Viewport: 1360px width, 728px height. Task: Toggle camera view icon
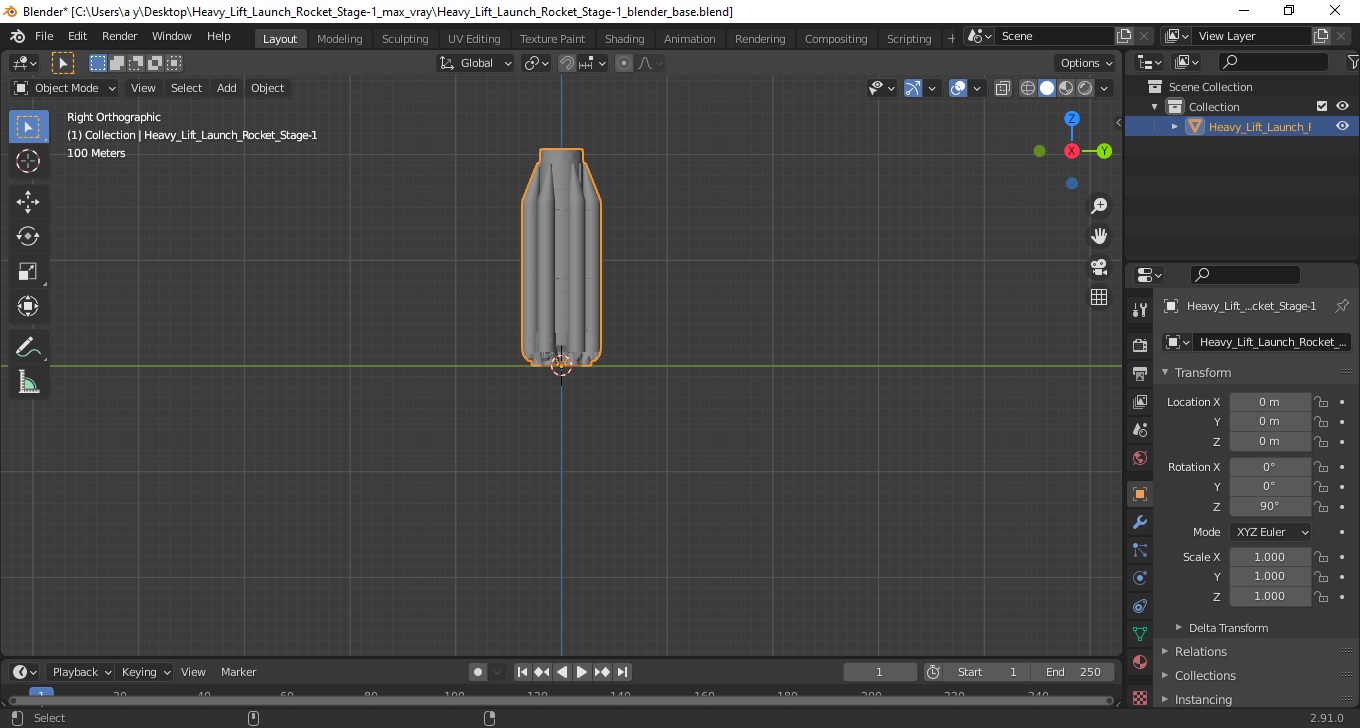[1099, 267]
